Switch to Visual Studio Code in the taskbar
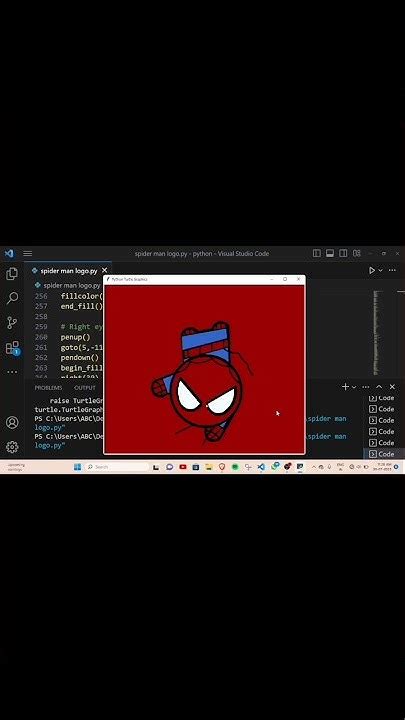The image size is (405, 720). click(x=261, y=467)
